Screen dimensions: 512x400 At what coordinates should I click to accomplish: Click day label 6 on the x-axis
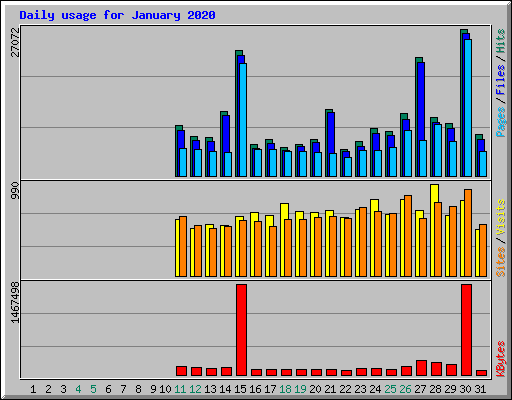(x=108, y=389)
